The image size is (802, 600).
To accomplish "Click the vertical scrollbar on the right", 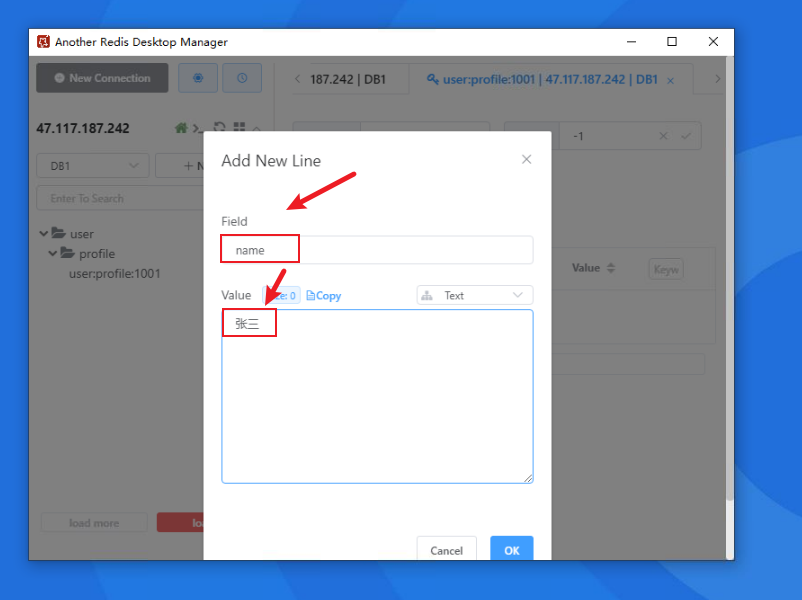I will (x=730, y=279).
